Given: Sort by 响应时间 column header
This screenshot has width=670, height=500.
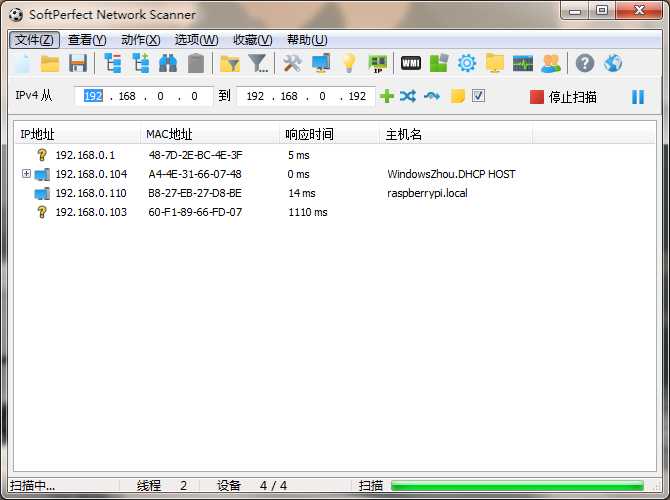Looking at the screenshot, I should [x=329, y=134].
